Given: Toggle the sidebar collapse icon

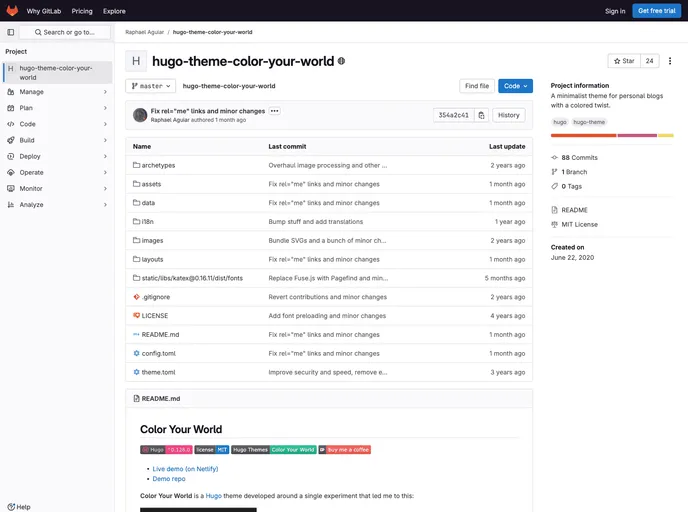Looking at the screenshot, I should coord(11,32).
